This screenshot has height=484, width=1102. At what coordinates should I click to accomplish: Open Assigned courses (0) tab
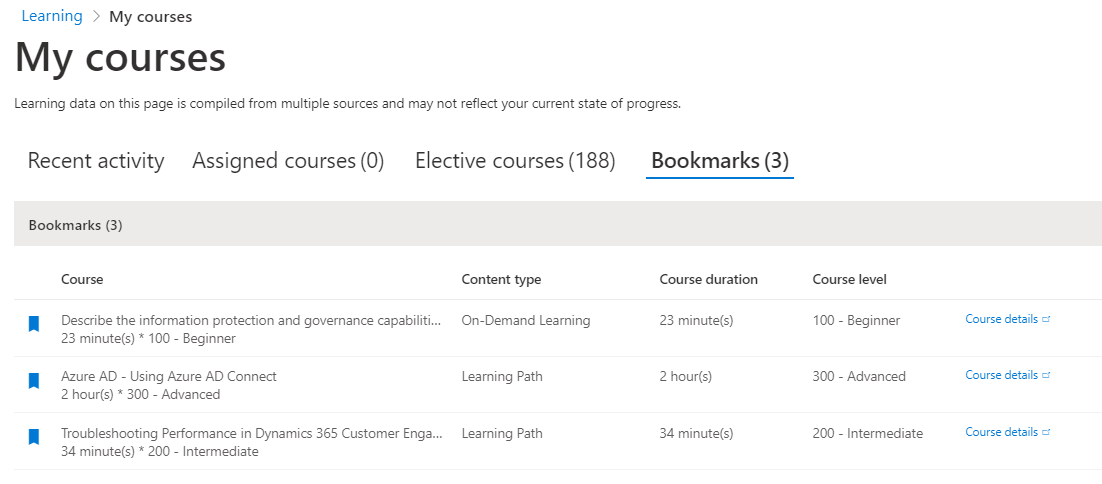click(288, 161)
